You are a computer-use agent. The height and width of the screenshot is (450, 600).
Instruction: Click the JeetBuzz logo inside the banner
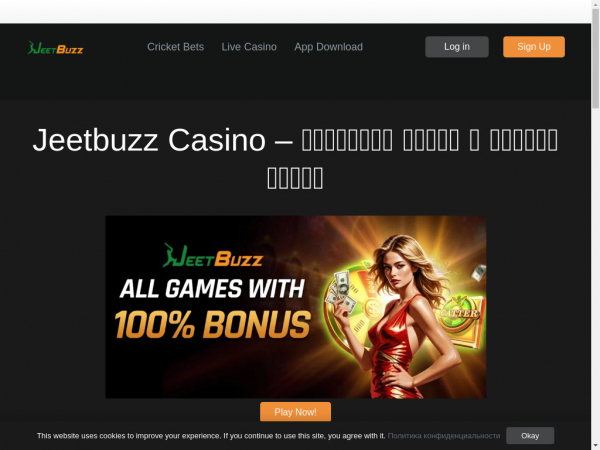click(213, 256)
